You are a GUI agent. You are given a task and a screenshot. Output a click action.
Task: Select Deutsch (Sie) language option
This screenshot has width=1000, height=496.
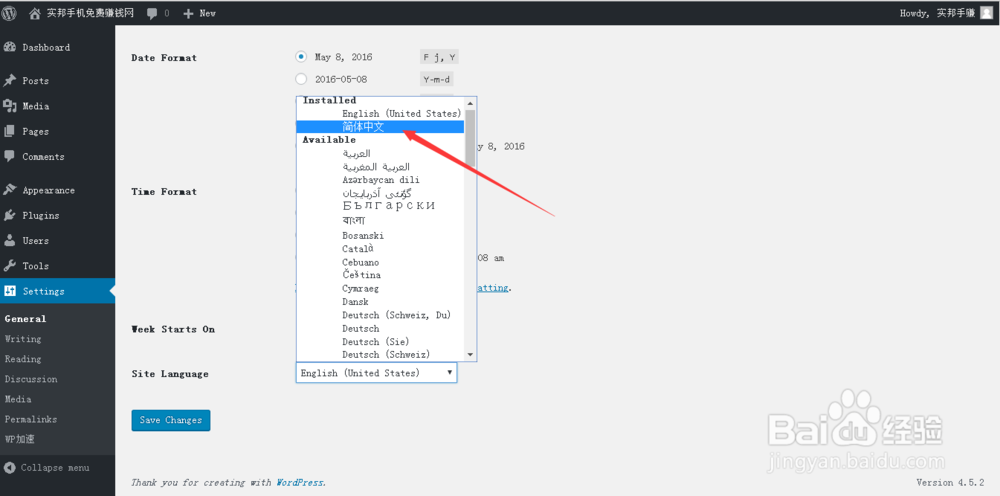point(376,342)
